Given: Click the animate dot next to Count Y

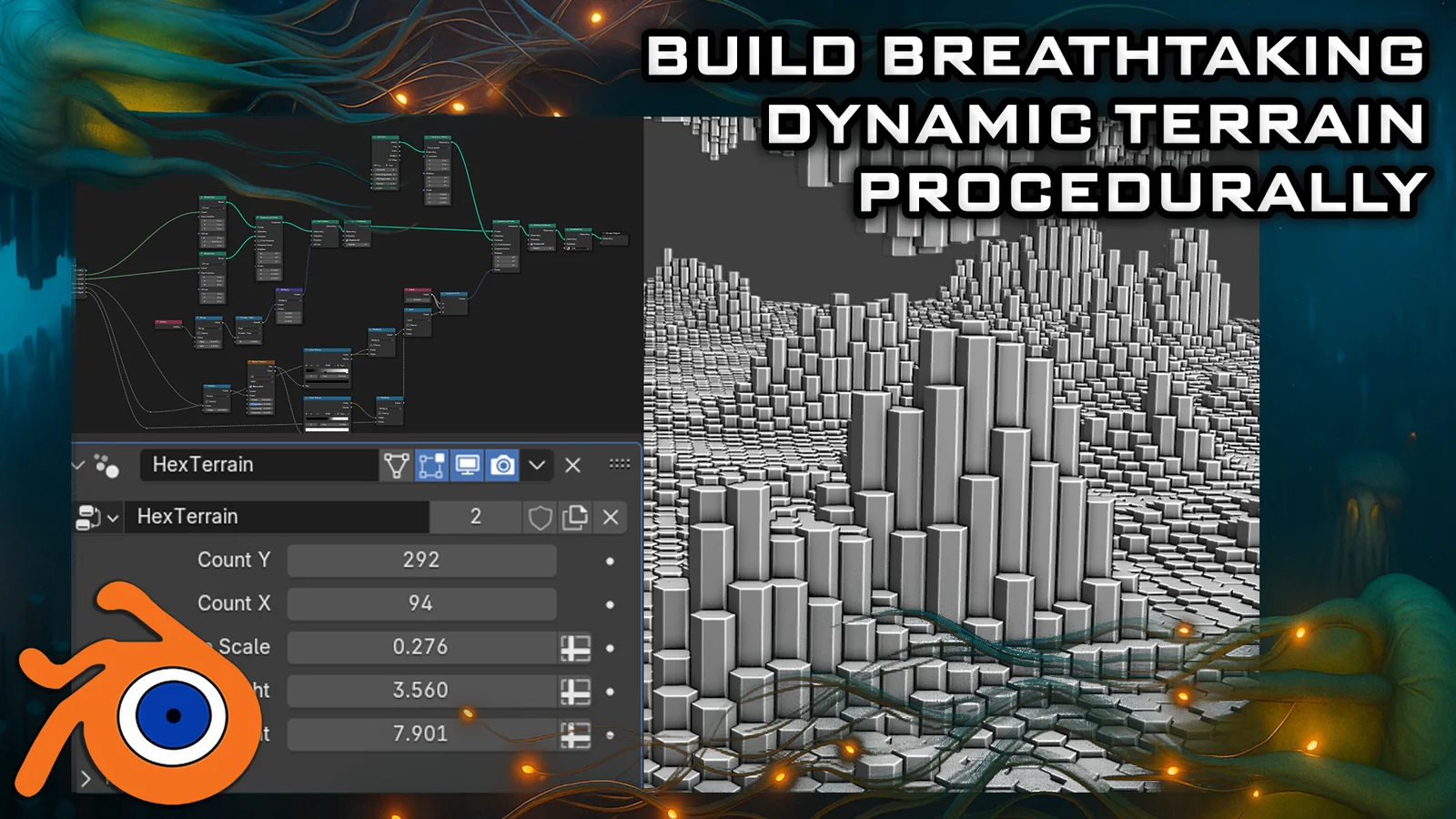Looking at the screenshot, I should click(610, 561).
